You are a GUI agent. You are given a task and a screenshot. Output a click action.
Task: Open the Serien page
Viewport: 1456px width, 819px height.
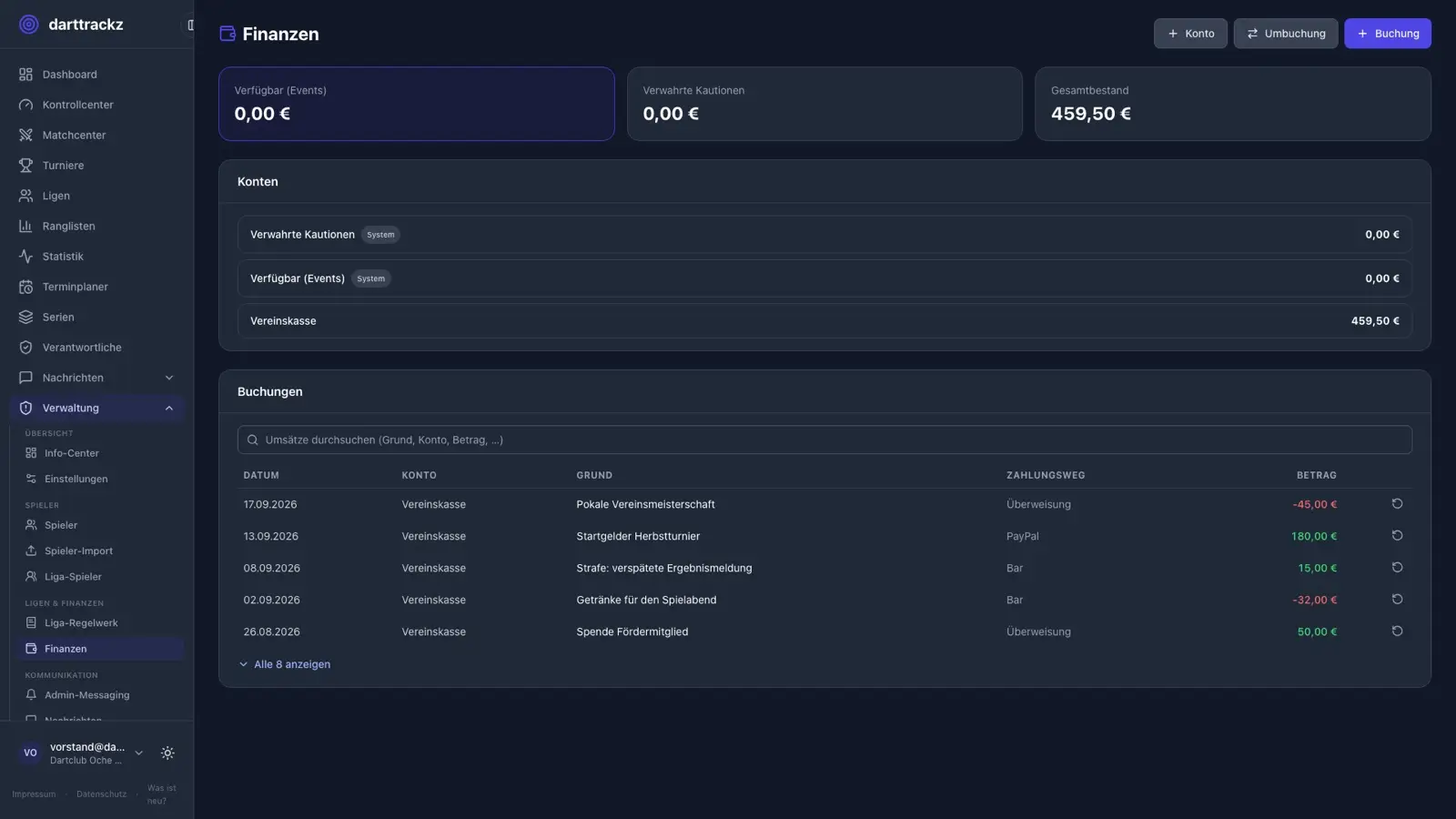click(x=96, y=317)
